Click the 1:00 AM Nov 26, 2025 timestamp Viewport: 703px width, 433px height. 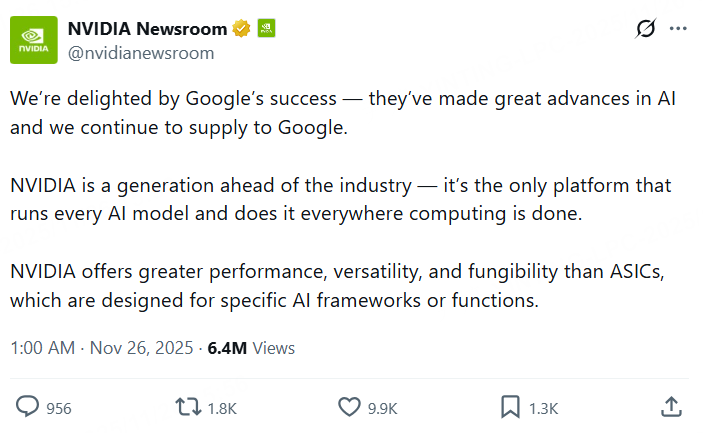101,348
